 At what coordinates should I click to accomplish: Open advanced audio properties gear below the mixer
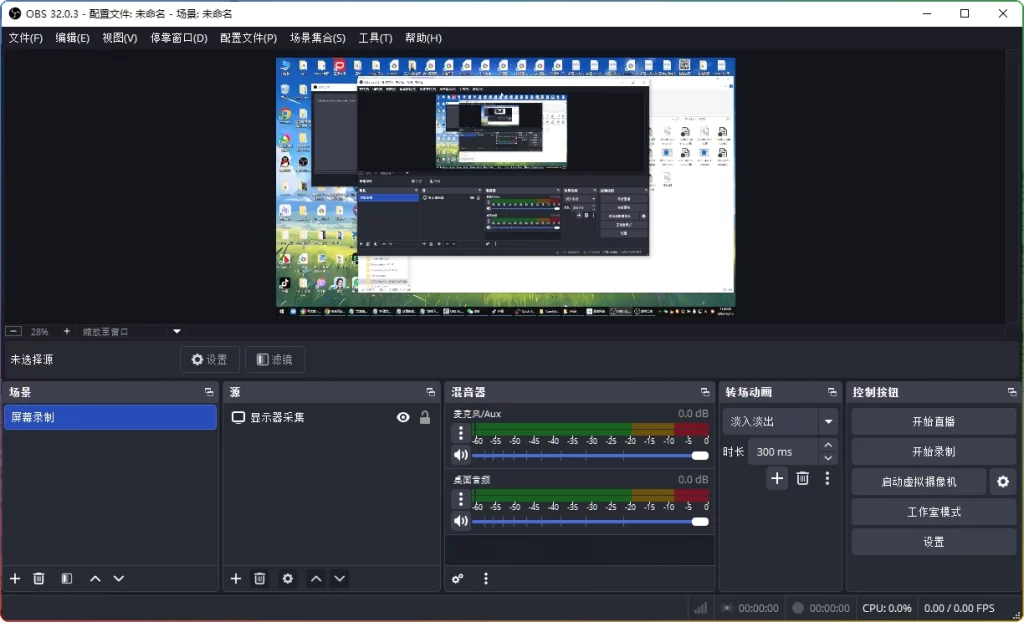pos(457,578)
